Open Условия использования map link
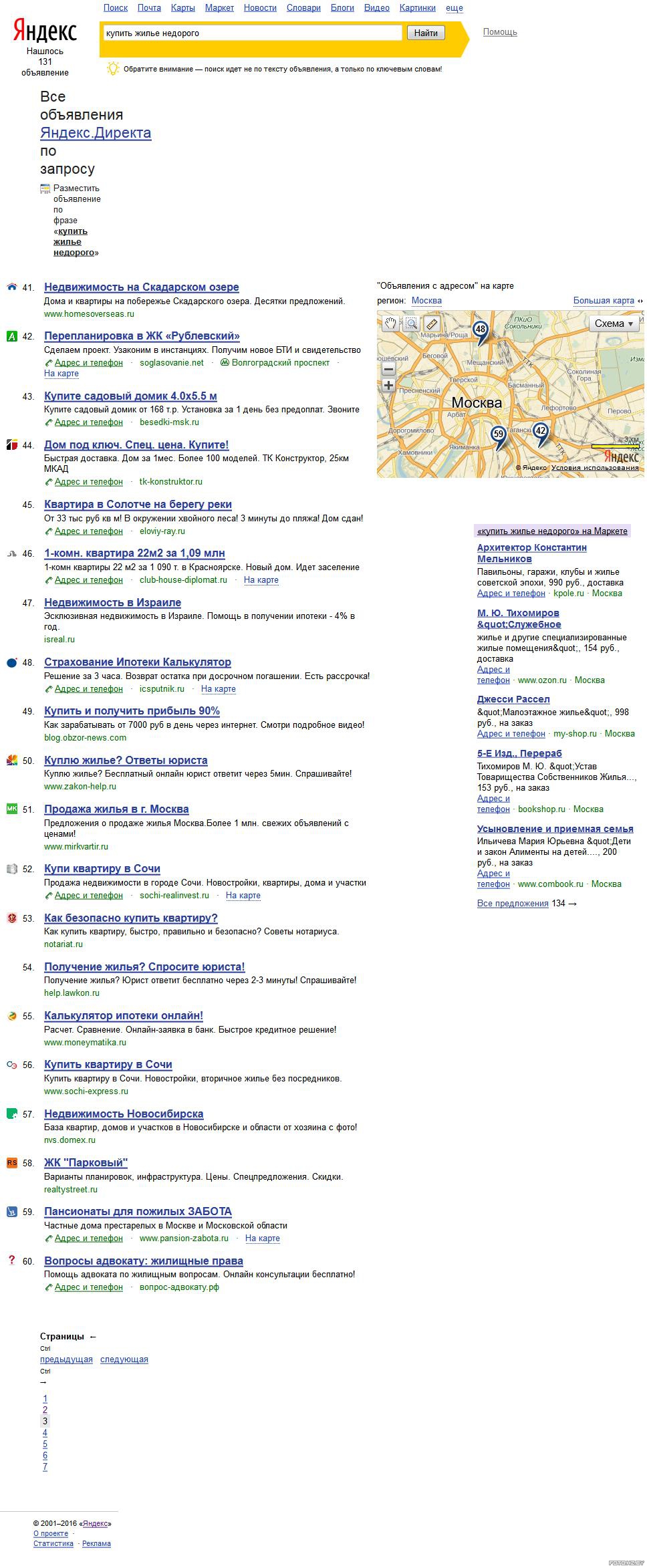 pos(595,468)
